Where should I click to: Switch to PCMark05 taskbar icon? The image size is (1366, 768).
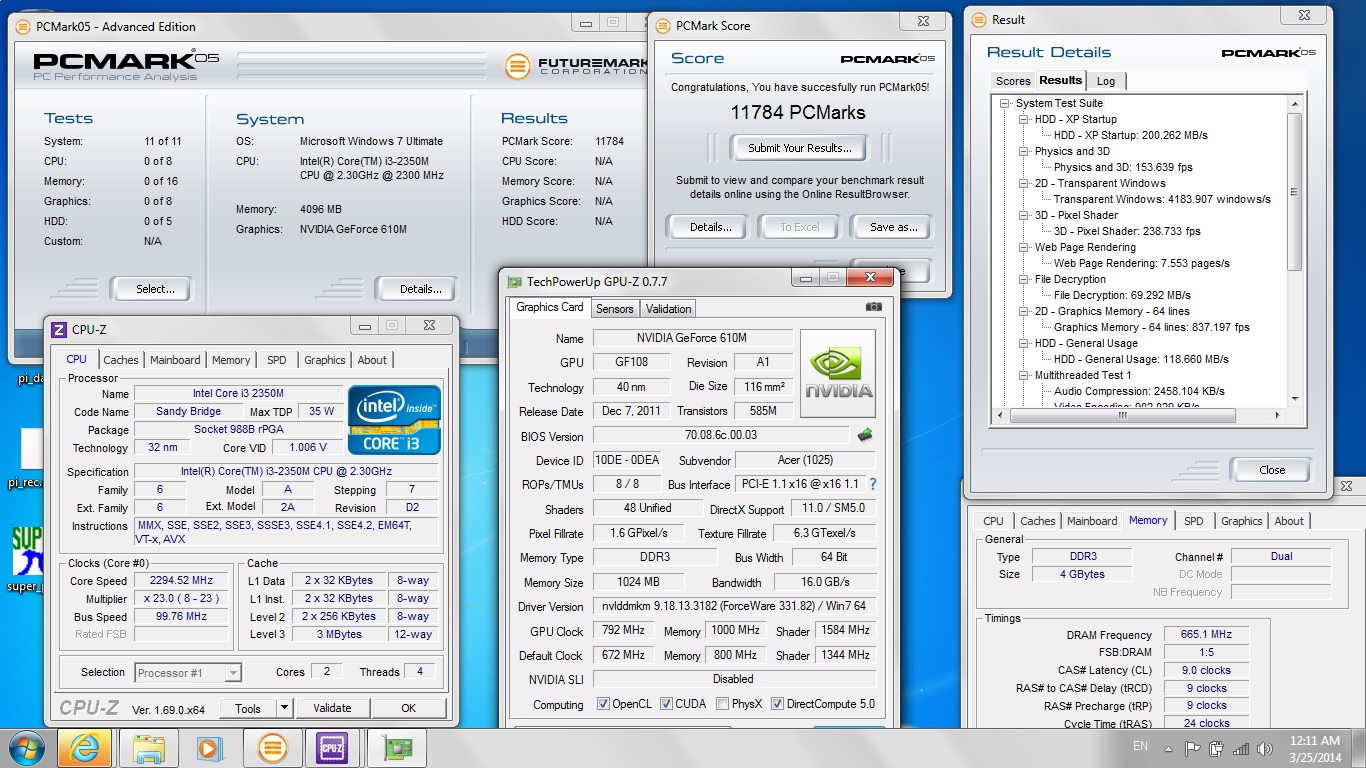click(x=272, y=748)
